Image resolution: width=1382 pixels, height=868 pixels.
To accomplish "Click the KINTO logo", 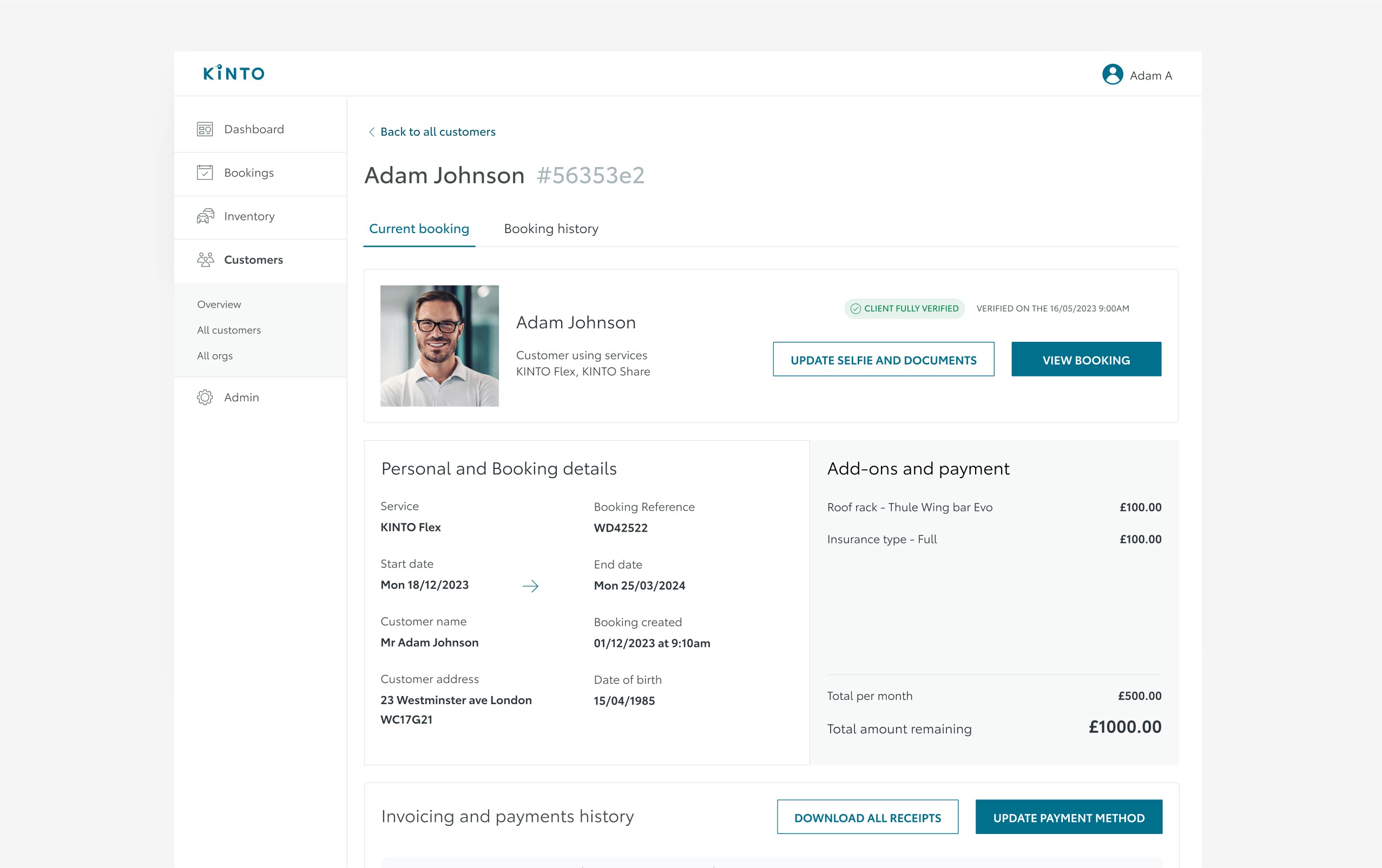I will click(x=234, y=74).
